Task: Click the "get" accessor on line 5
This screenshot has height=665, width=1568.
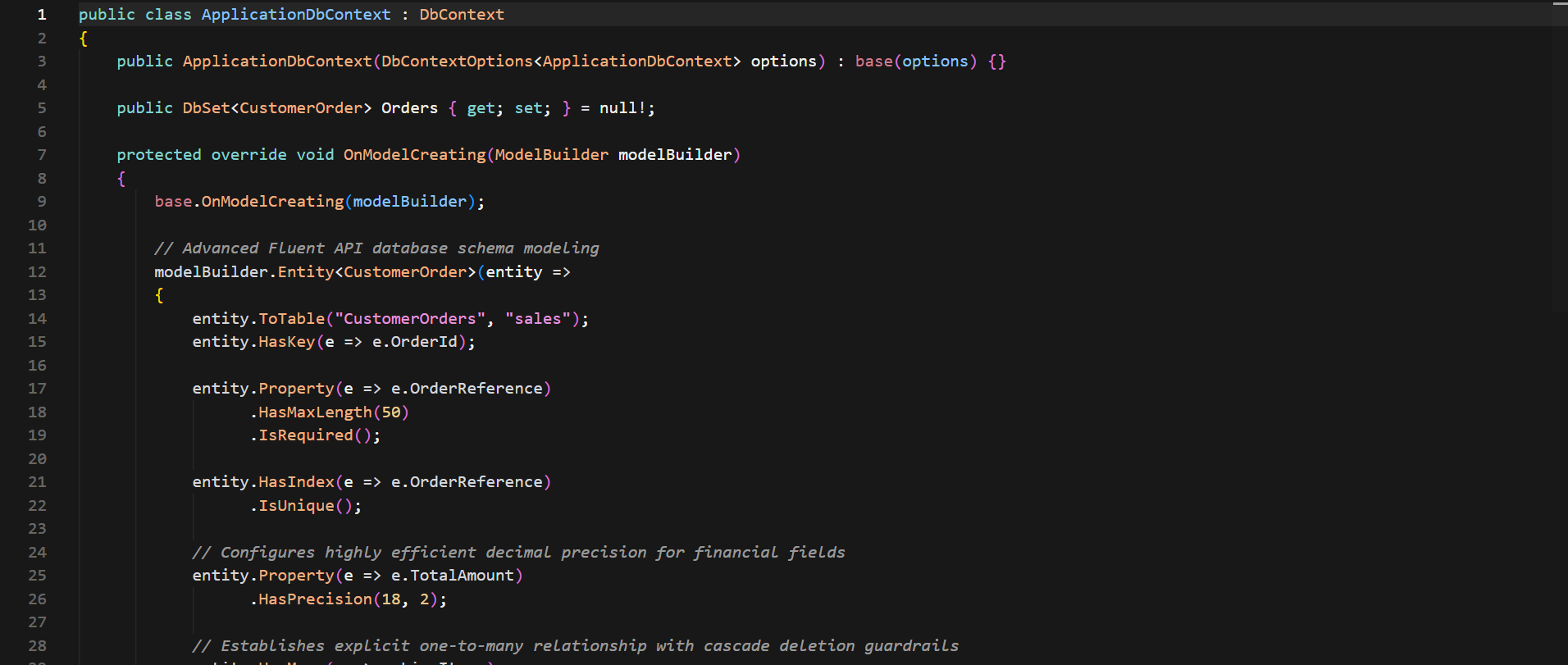Action: (x=481, y=108)
